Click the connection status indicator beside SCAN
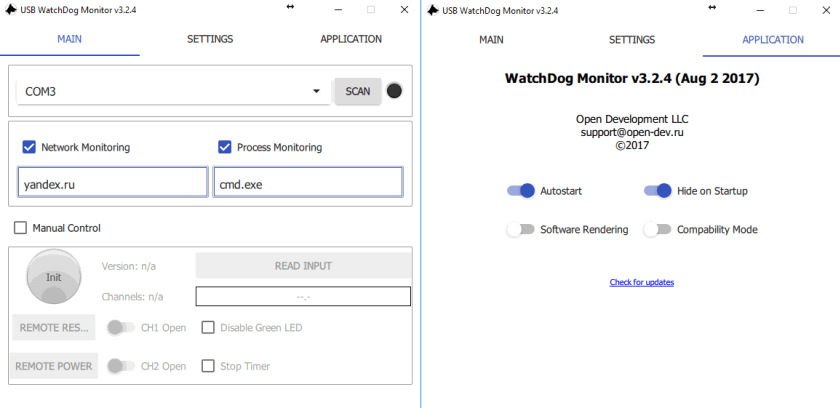840x408 pixels. click(x=394, y=91)
